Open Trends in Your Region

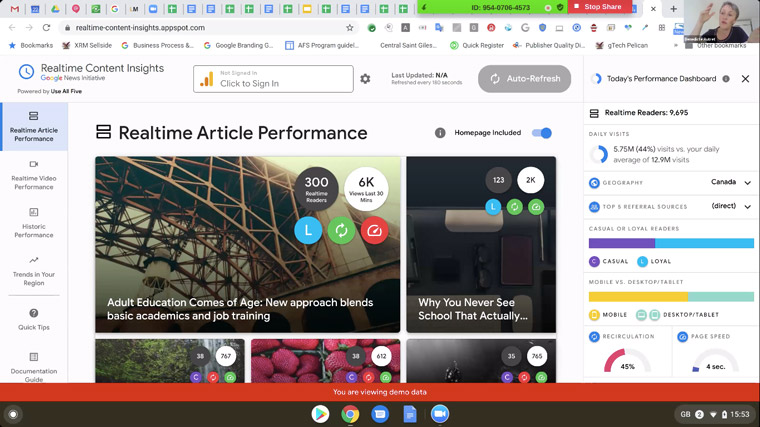(x=33, y=271)
